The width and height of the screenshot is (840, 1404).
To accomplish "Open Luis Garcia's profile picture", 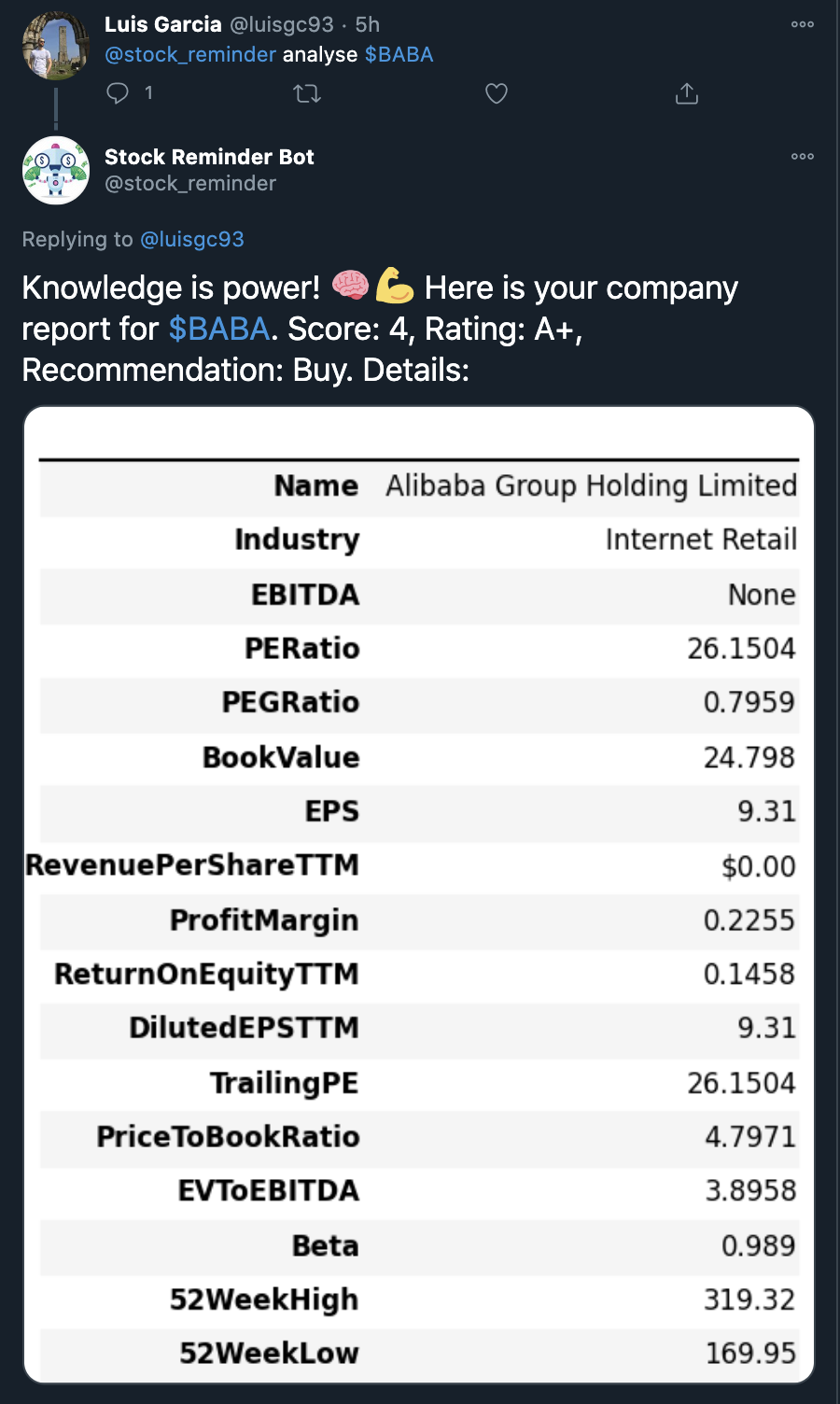I will [x=55, y=46].
